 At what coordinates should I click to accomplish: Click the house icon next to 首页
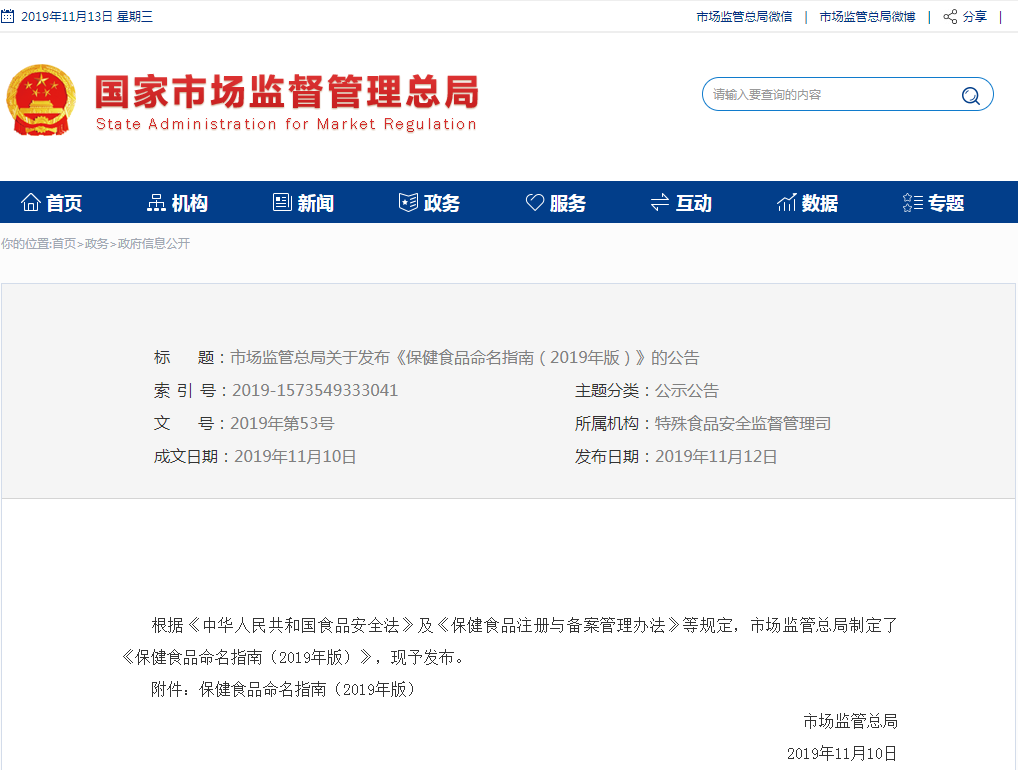tap(31, 203)
